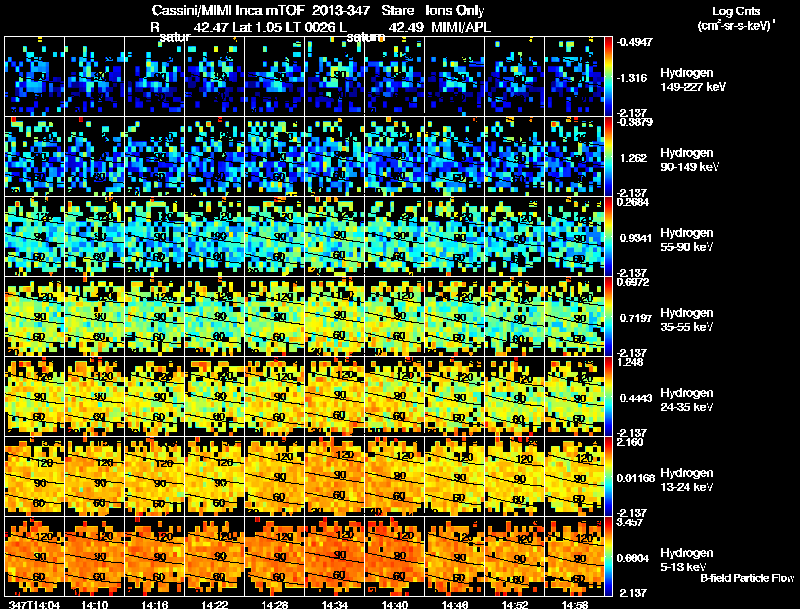The width and height of the screenshot is (800, 609).
Task: Select the 55-90 keV image at 14:22
Action: click(215, 236)
